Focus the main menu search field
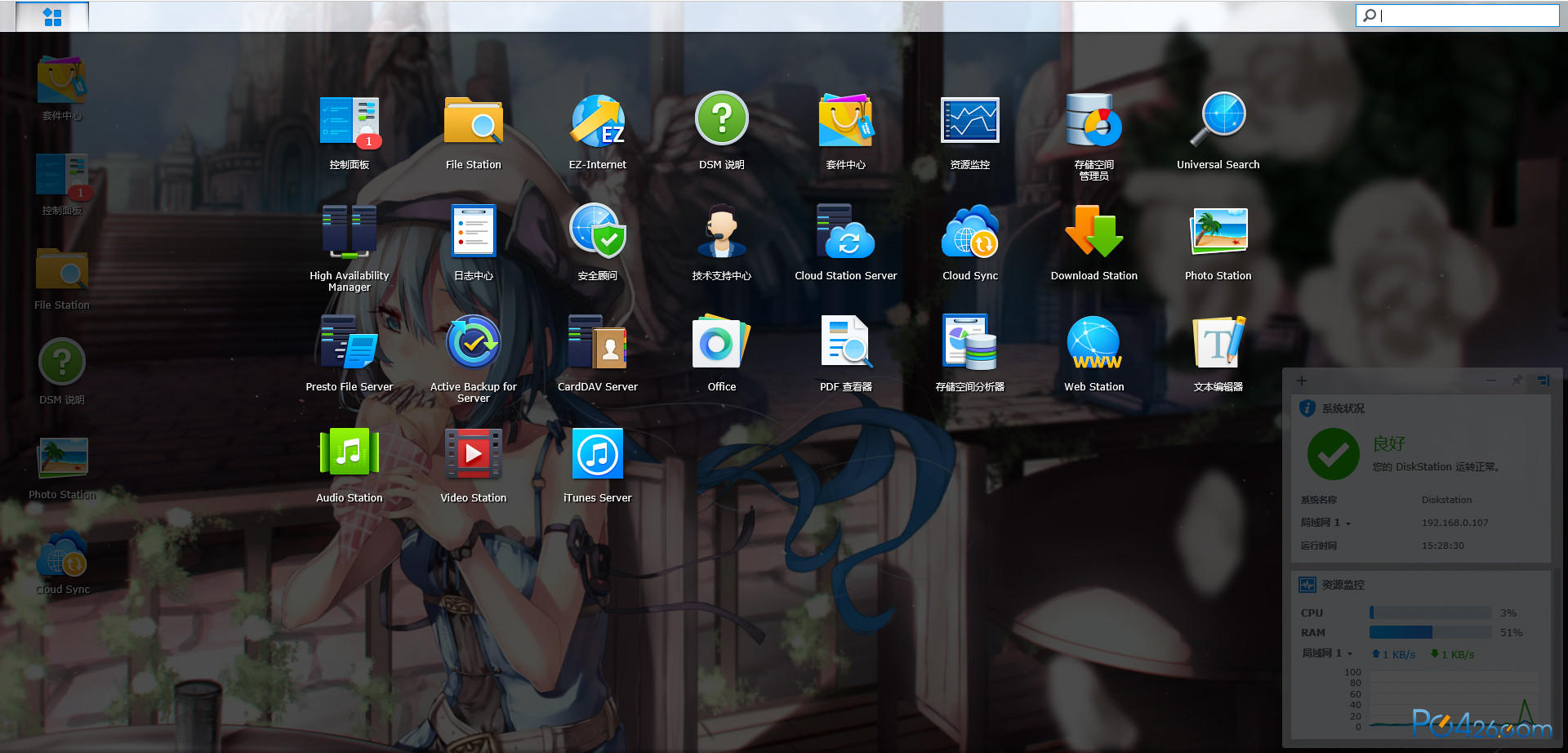This screenshot has height=753, width=1568. [x=1458, y=16]
